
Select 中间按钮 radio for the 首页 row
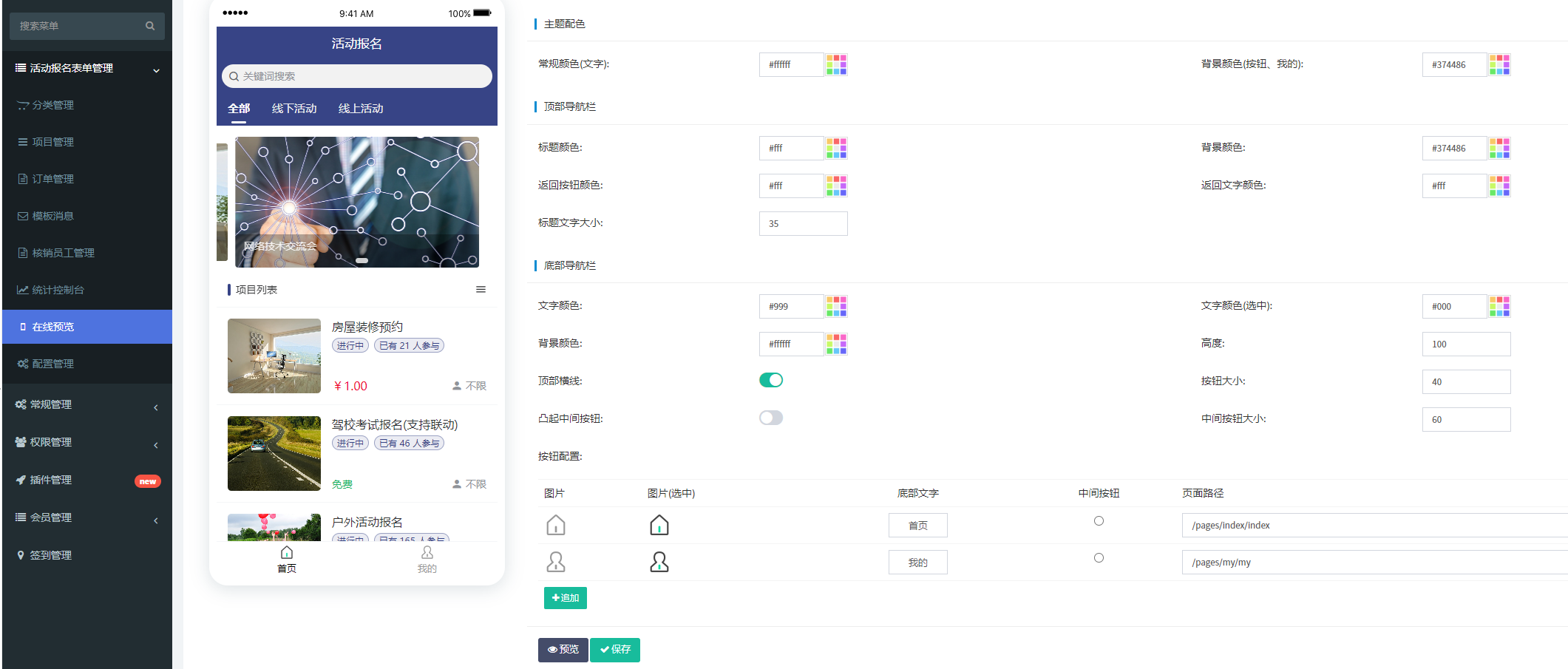[x=1099, y=521]
